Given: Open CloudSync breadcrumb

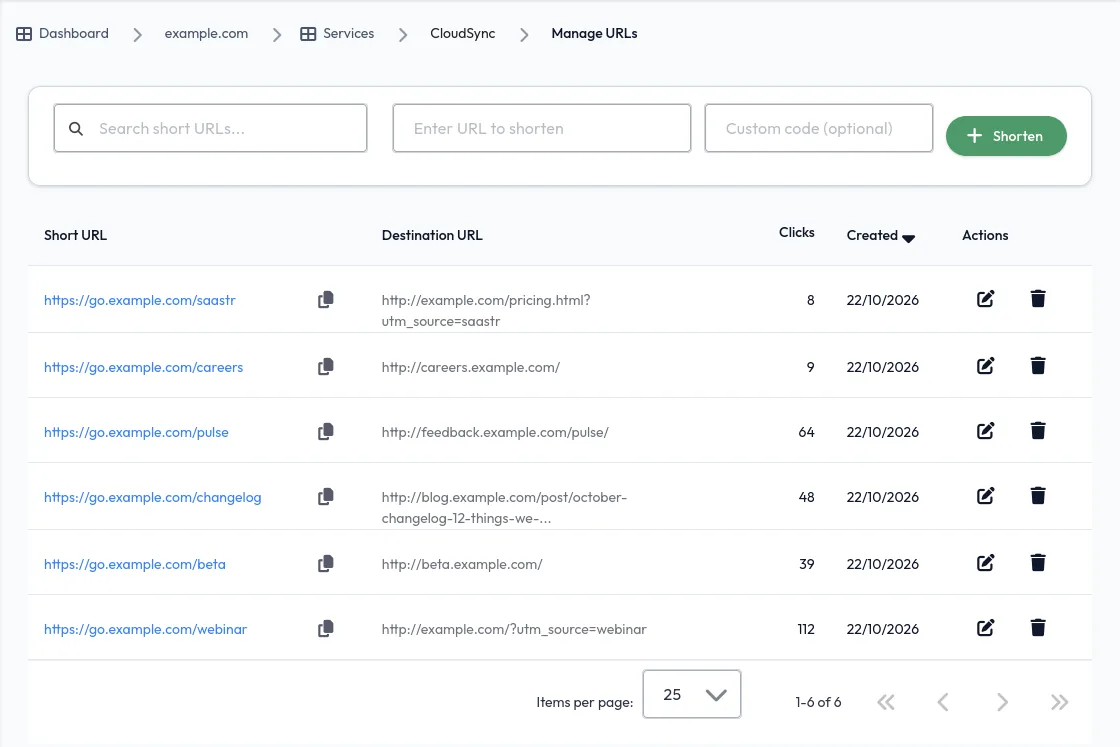Looking at the screenshot, I should 462,34.
